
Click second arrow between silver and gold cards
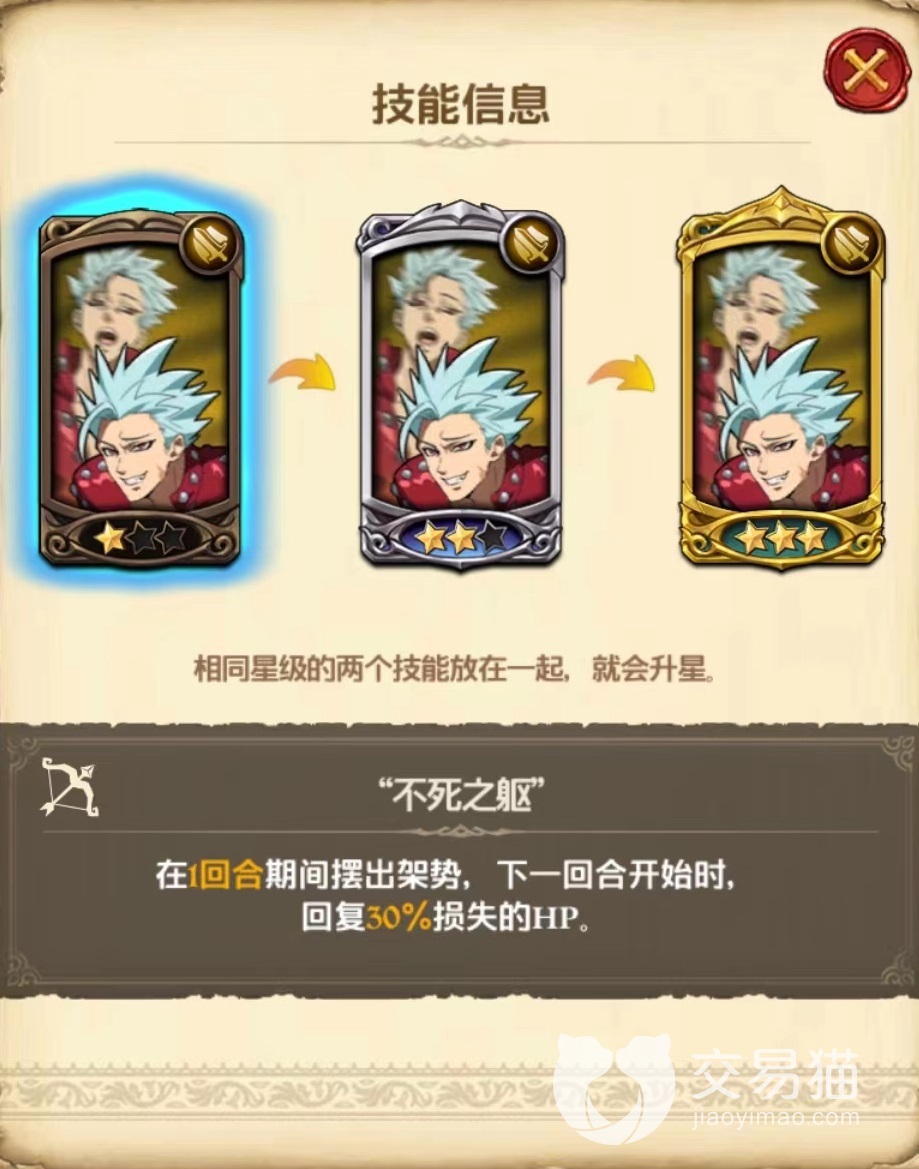click(x=621, y=372)
